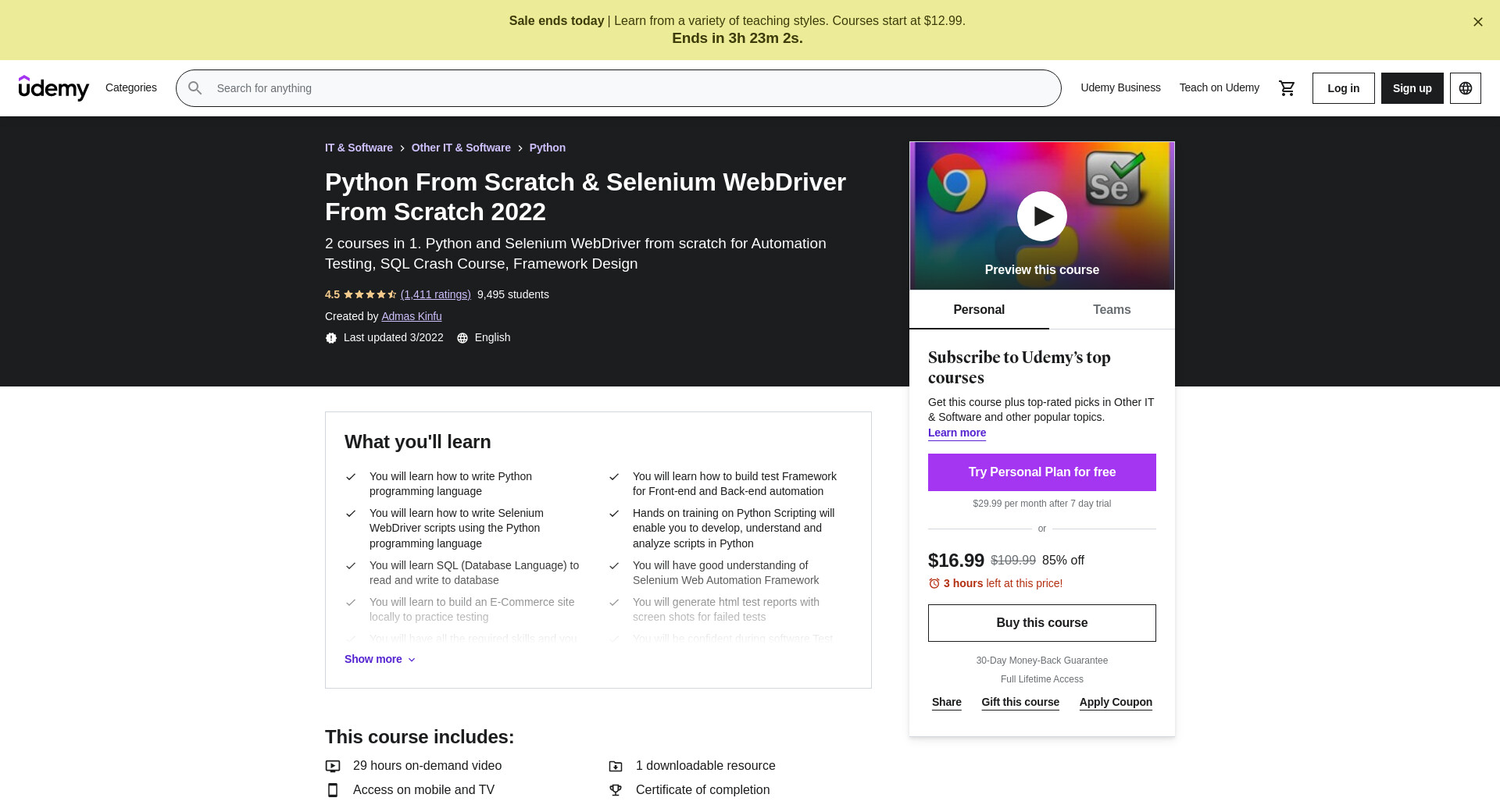The image size is (1500, 812).
Task: Click the on-demand video icon
Action: pyautogui.click(x=333, y=766)
